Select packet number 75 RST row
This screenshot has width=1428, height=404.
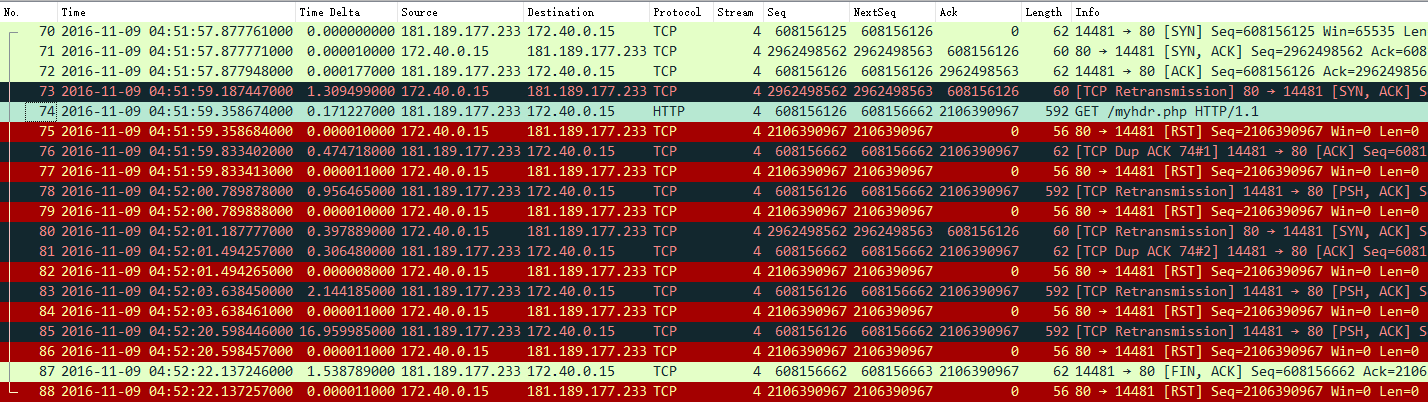[x=714, y=131]
